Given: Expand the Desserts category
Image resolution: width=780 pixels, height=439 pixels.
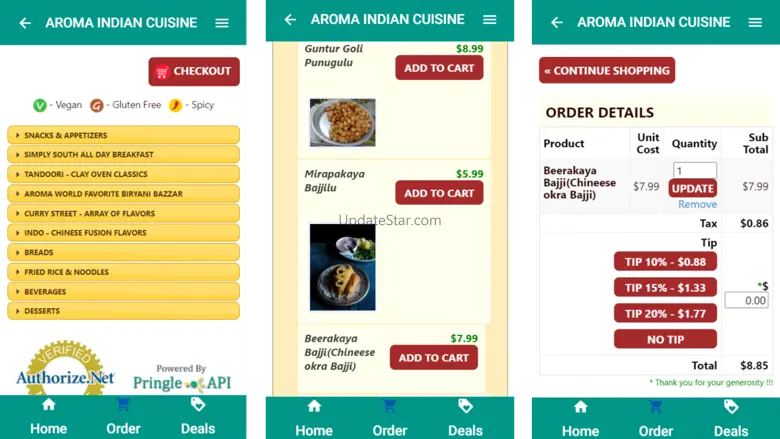Looking at the screenshot, I should [123, 311].
